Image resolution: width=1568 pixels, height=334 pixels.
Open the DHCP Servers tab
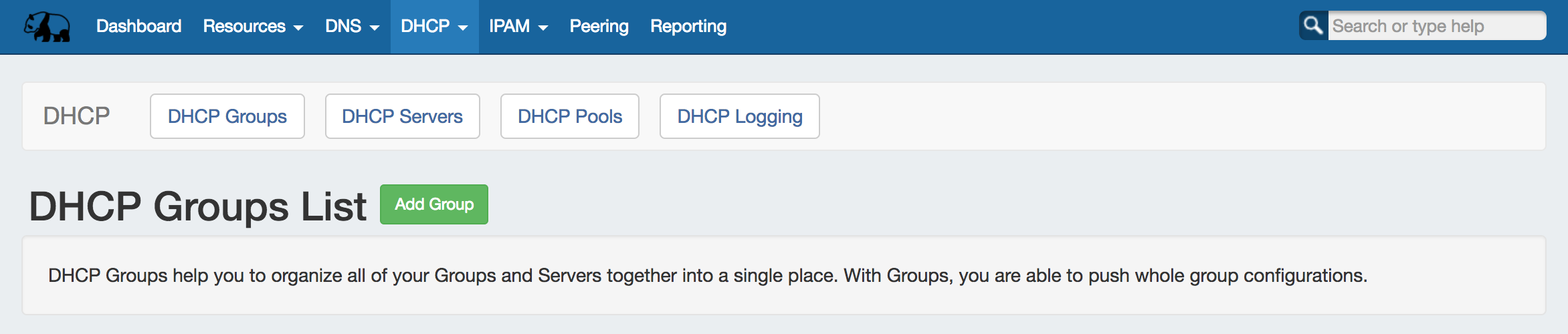pyautogui.click(x=402, y=116)
